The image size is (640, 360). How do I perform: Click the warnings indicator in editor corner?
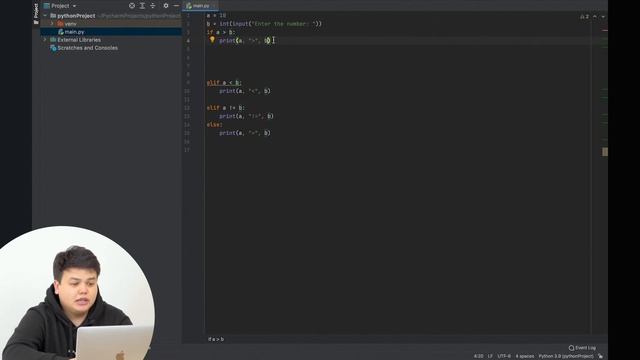click(x=584, y=17)
